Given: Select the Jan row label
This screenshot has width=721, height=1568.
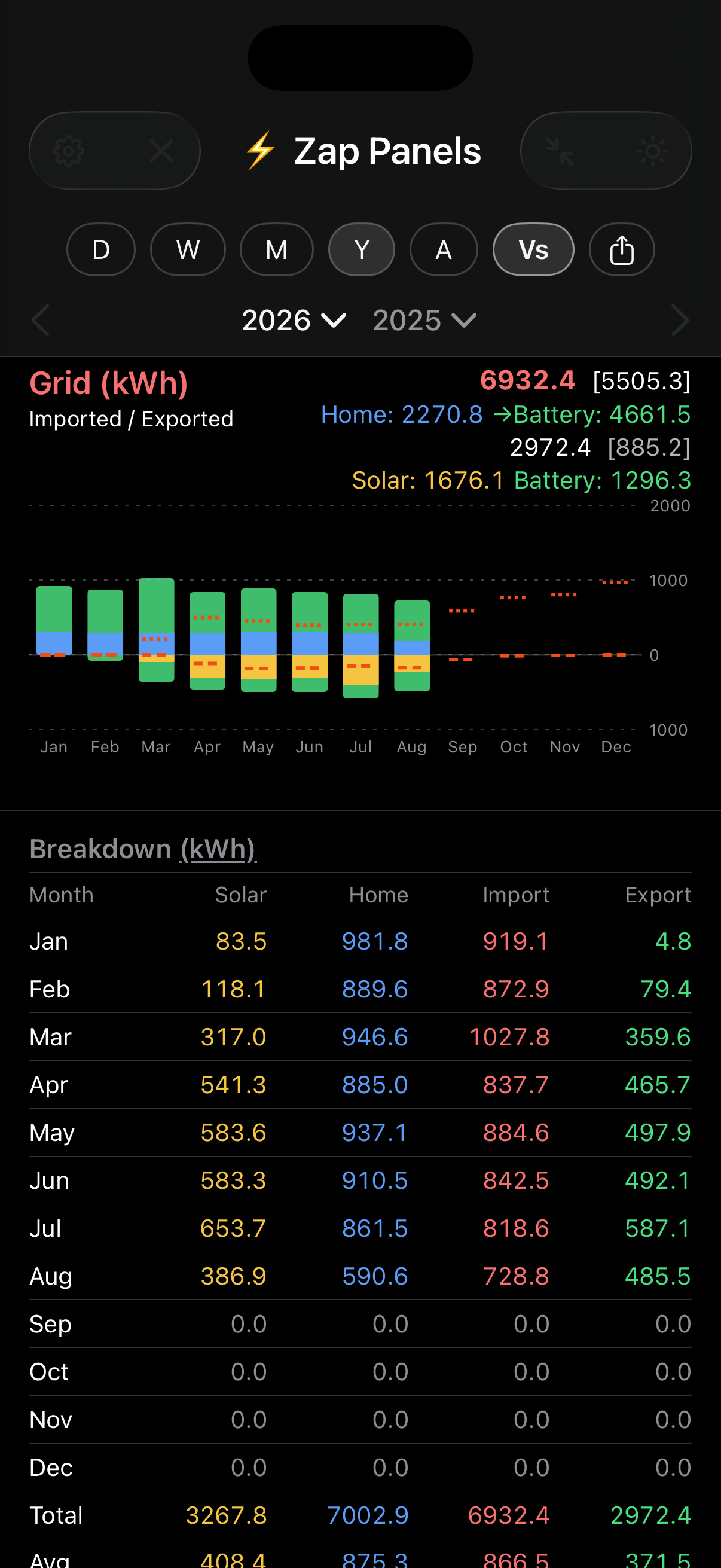Looking at the screenshot, I should click(48, 942).
